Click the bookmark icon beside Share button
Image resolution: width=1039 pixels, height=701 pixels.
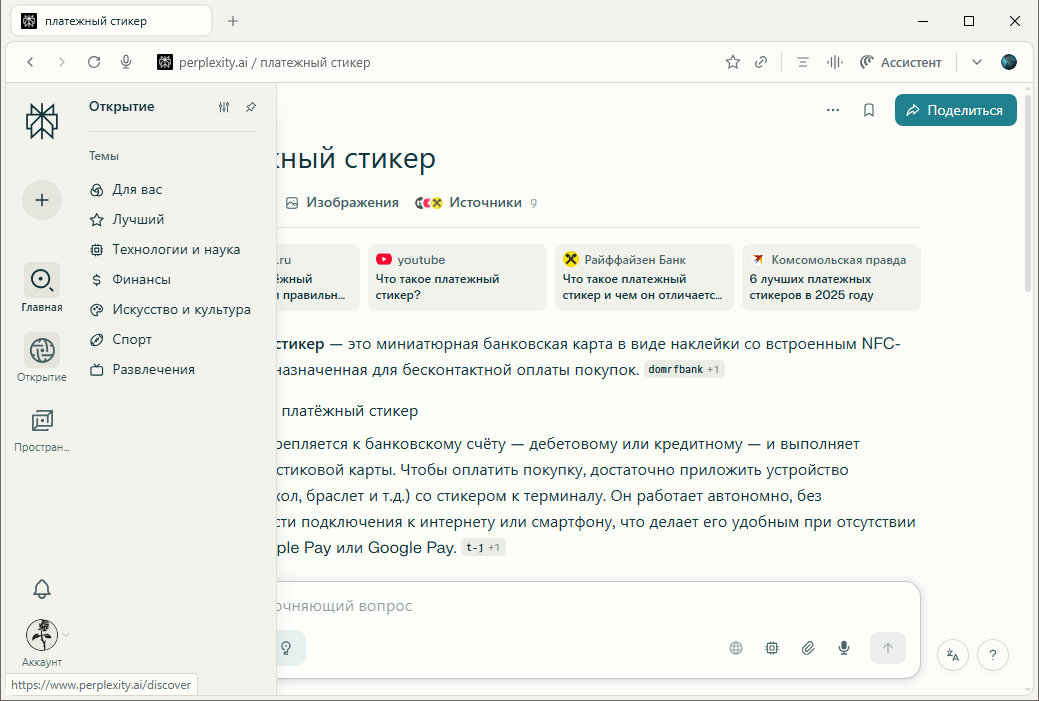point(869,110)
